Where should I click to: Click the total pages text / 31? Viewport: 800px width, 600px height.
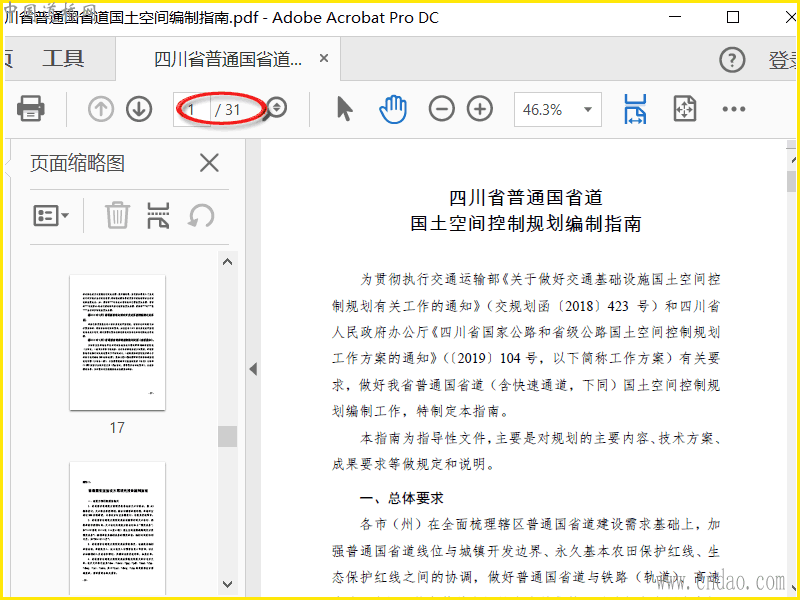point(228,110)
